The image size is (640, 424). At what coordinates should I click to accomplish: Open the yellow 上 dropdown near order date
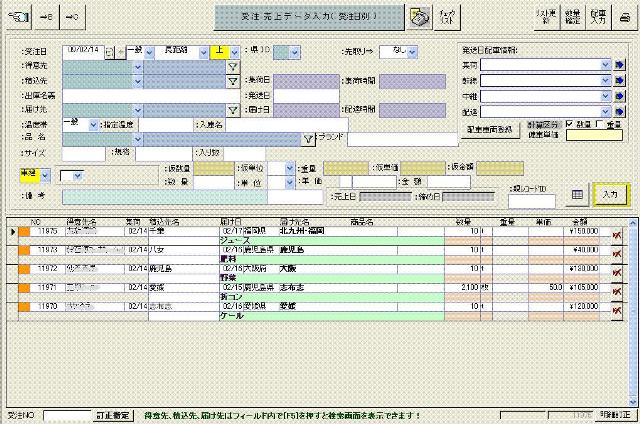click(233, 52)
